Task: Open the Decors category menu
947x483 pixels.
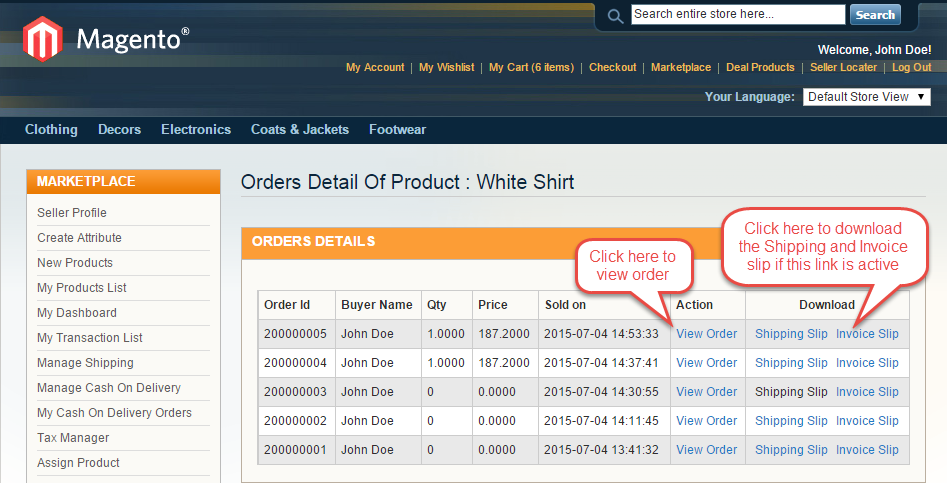Action: (120, 130)
